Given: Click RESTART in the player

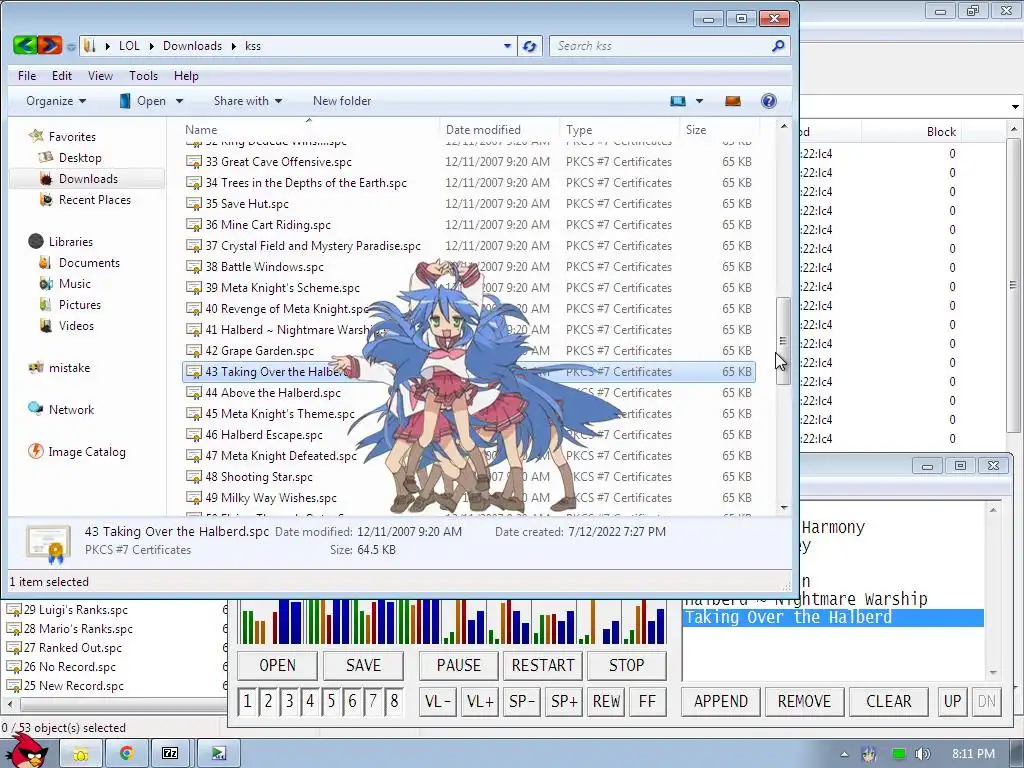Looking at the screenshot, I should pyautogui.click(x=543, y=665).
